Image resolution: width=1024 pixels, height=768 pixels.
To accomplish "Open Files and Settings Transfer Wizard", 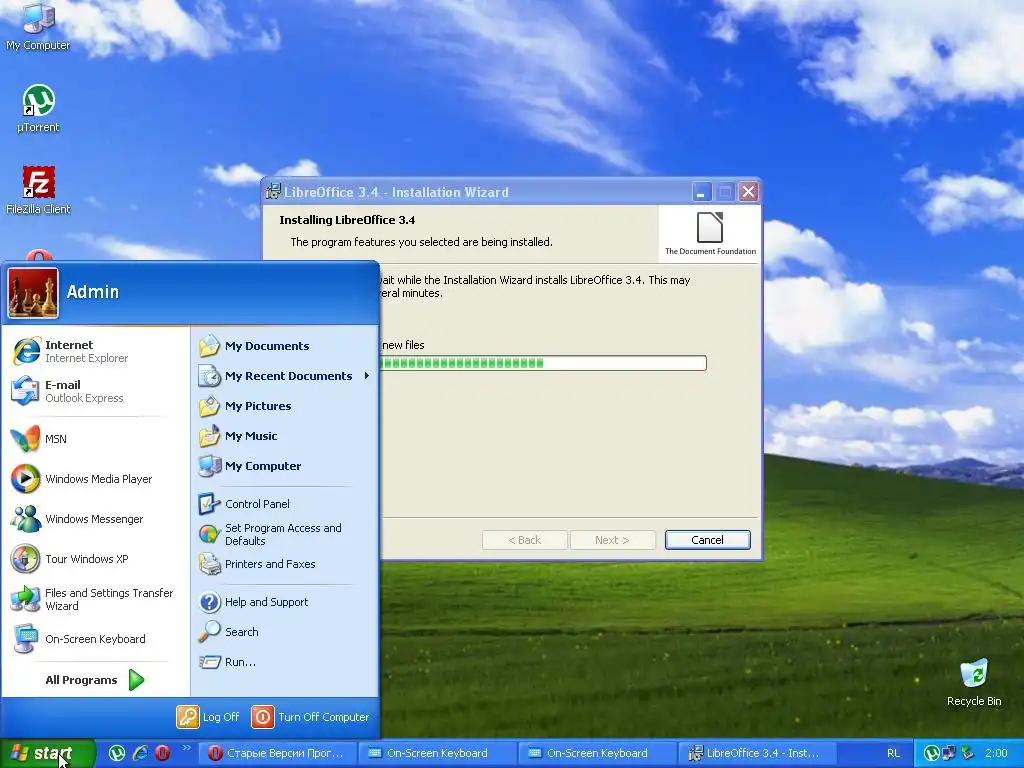I will pos(95,599).
